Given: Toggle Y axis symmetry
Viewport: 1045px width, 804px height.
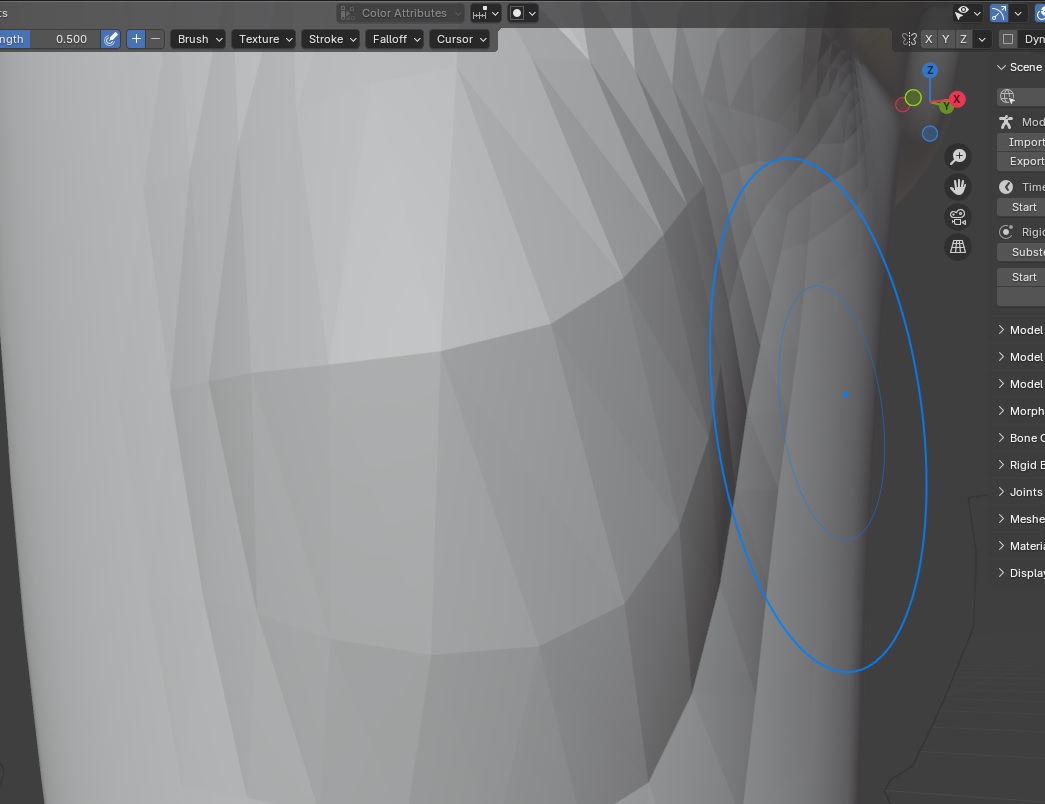Looking at the screenshot, I should coord(946,39).
